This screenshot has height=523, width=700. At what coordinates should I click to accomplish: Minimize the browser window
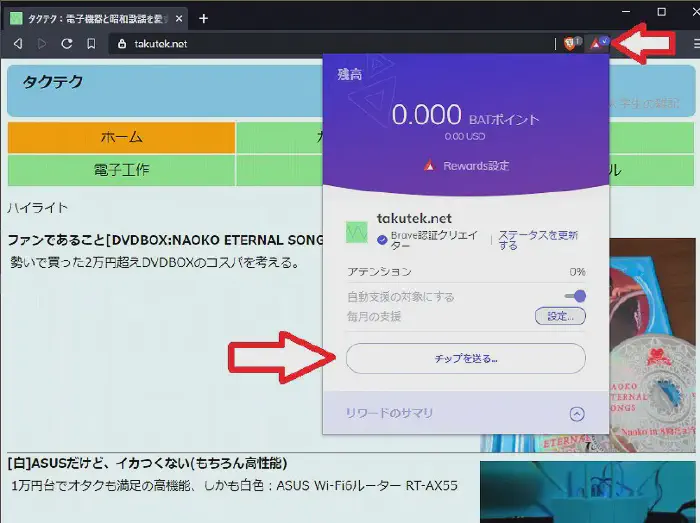626,12
